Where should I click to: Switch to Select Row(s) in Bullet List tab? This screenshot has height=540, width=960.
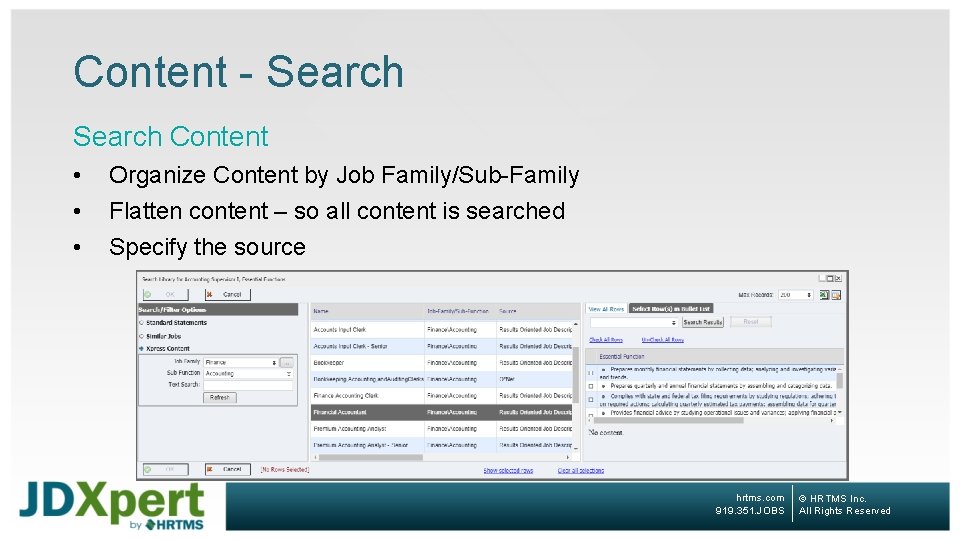(671, 309)
